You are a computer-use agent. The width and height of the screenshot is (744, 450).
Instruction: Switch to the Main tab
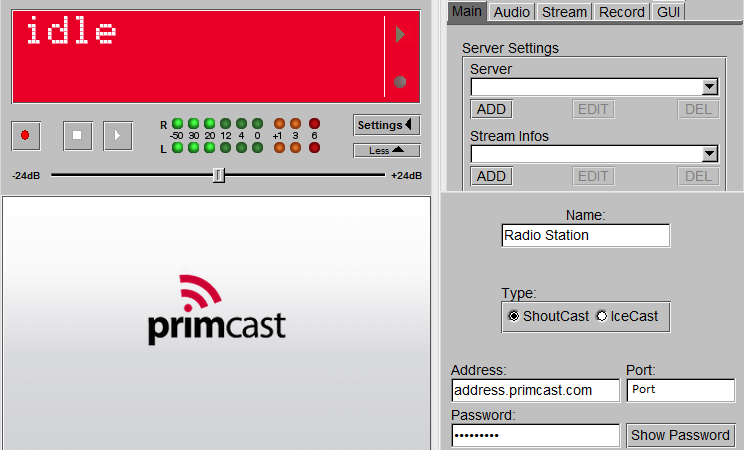467,11
